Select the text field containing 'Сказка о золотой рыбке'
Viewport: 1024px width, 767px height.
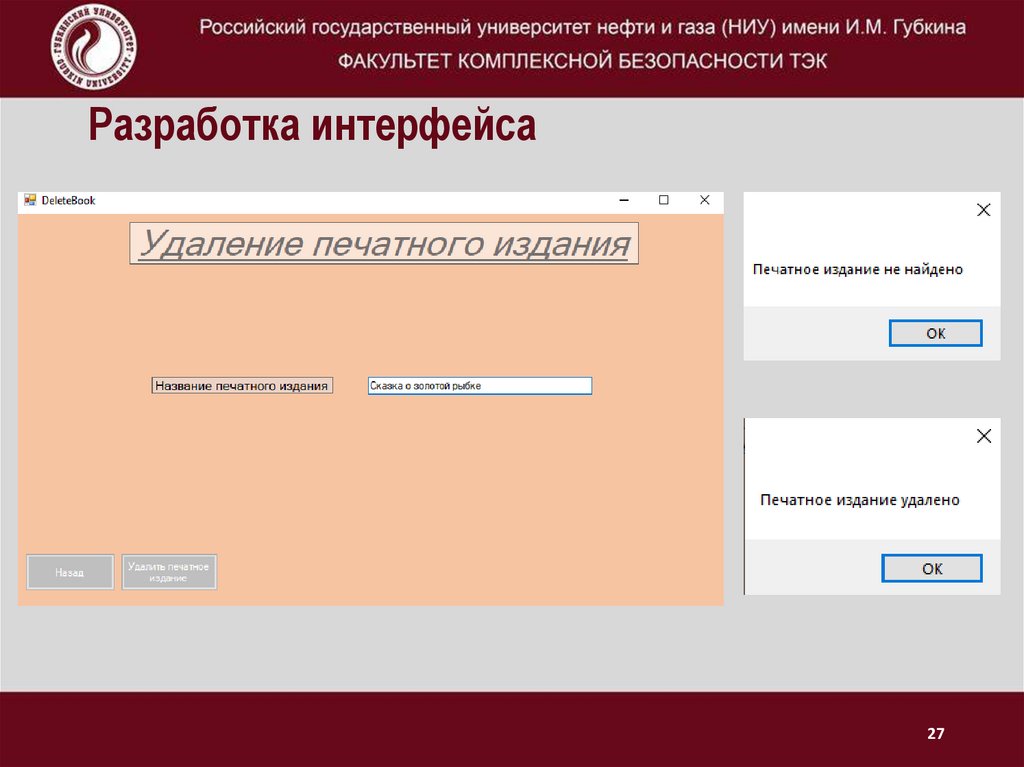click(479, 385)
